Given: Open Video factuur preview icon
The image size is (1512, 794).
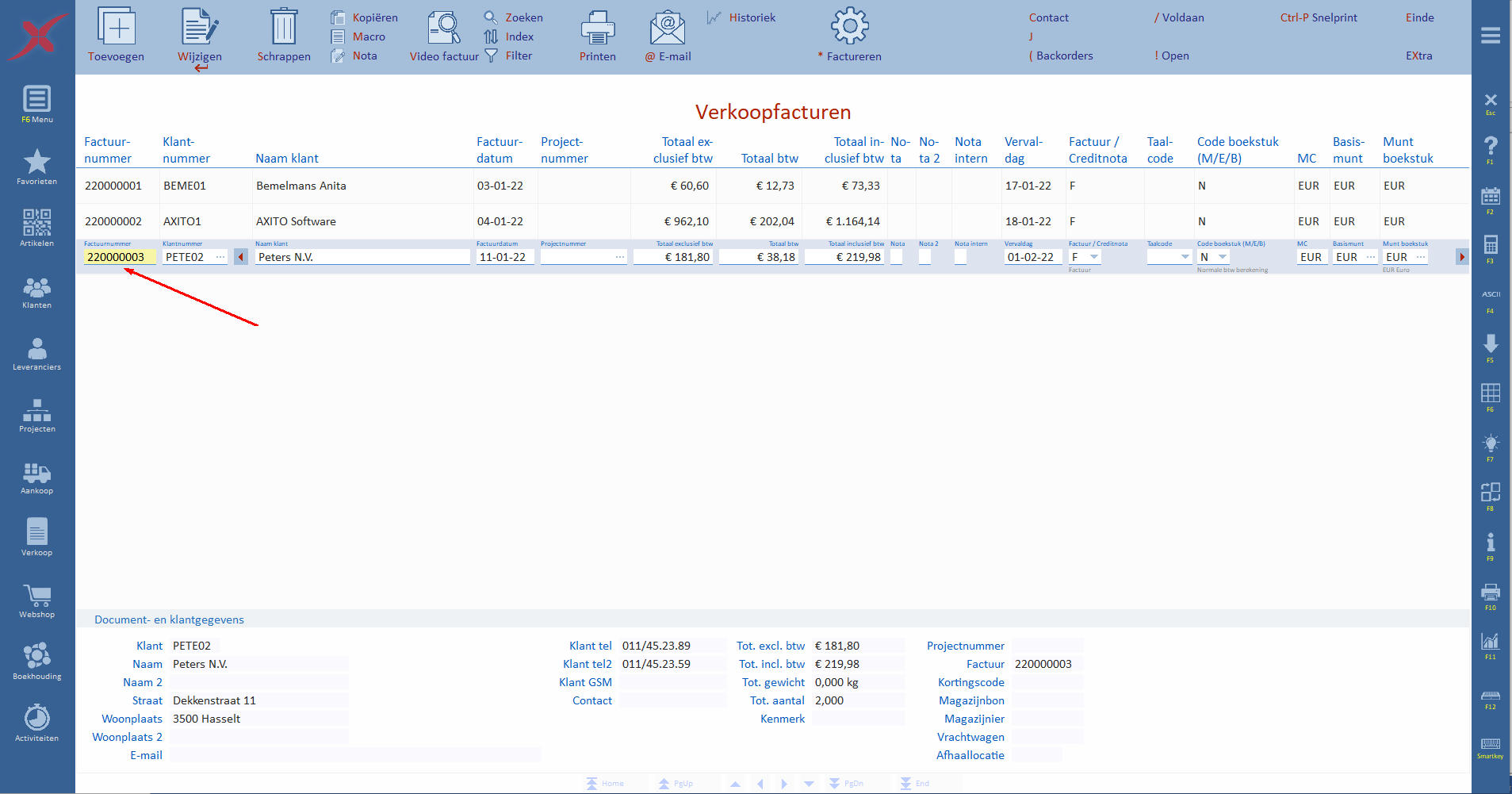Looking at the screenshot, I should (444, 27).
